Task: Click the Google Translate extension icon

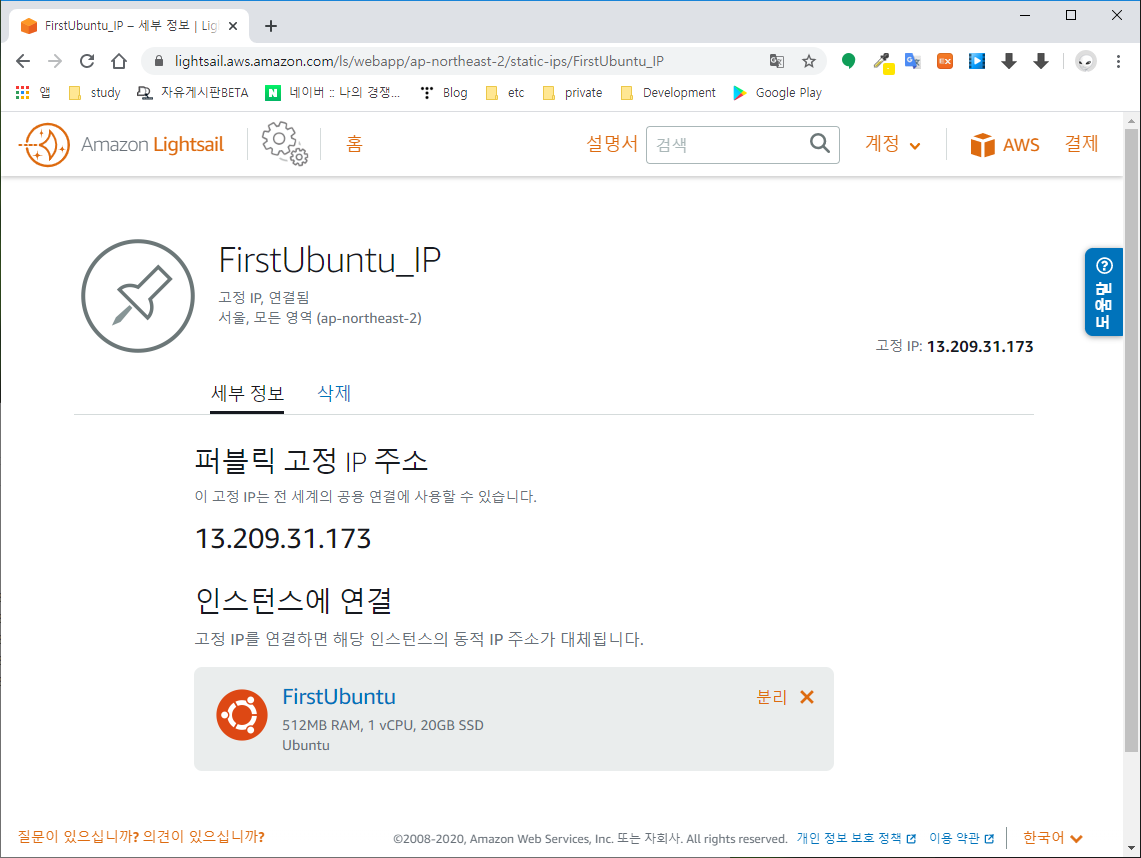Action: pyautogui.click(x=913, y=61)
